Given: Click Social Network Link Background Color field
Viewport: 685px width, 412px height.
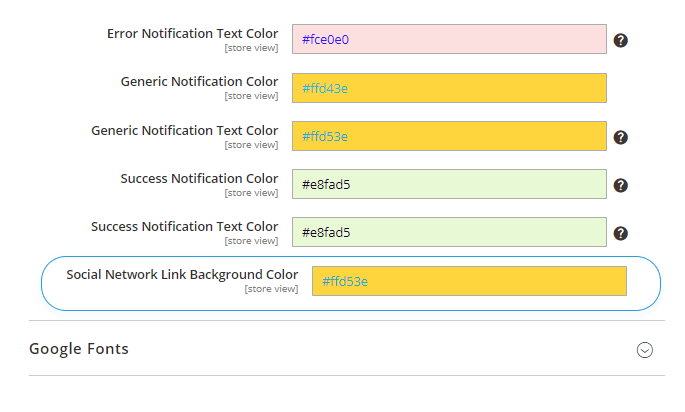Looking at the screenshot, I should pos(469,281).
